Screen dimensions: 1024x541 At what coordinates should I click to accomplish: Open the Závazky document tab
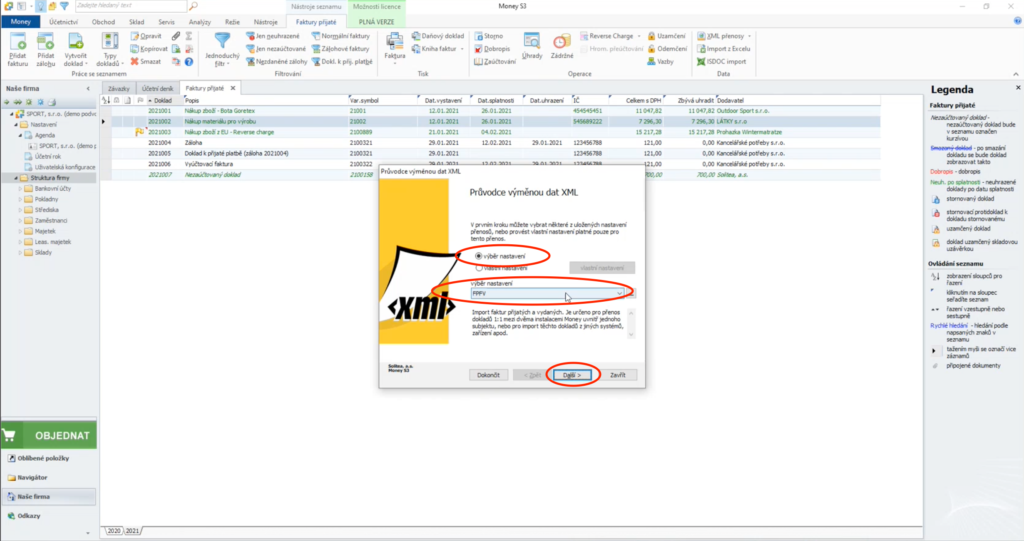[119, 88]
